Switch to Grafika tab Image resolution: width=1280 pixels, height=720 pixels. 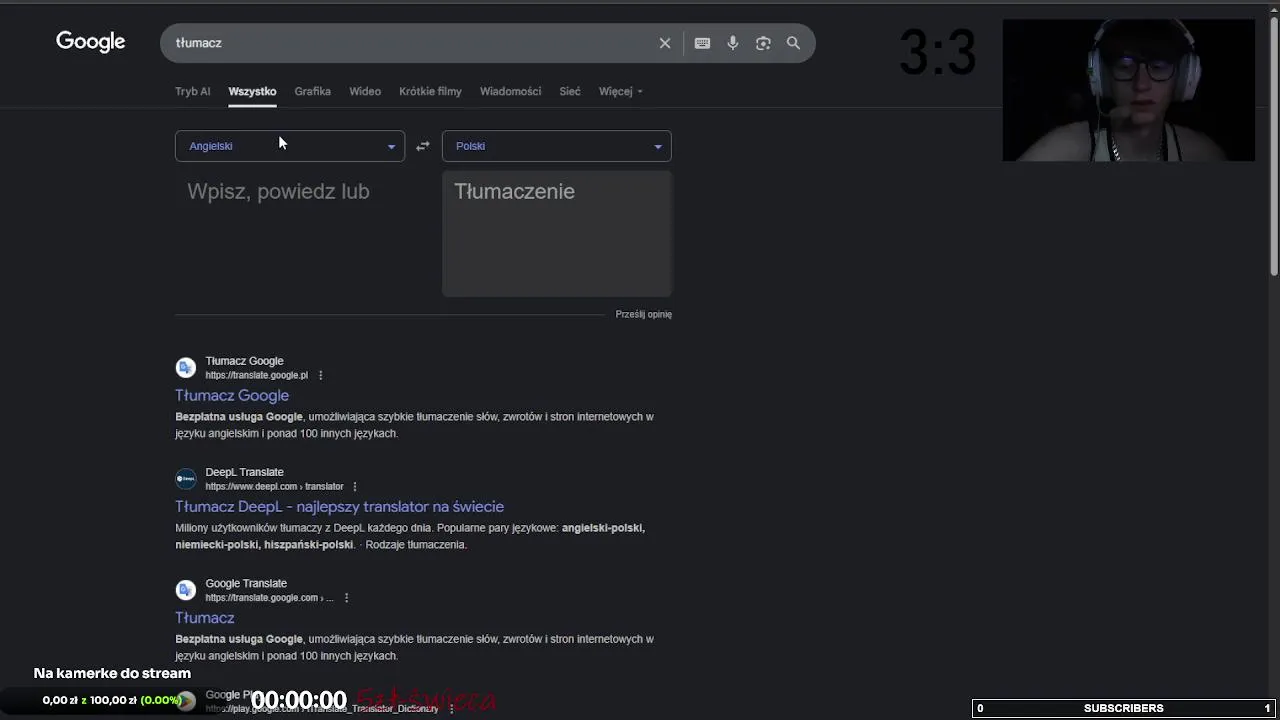click(x=312, y=91)
